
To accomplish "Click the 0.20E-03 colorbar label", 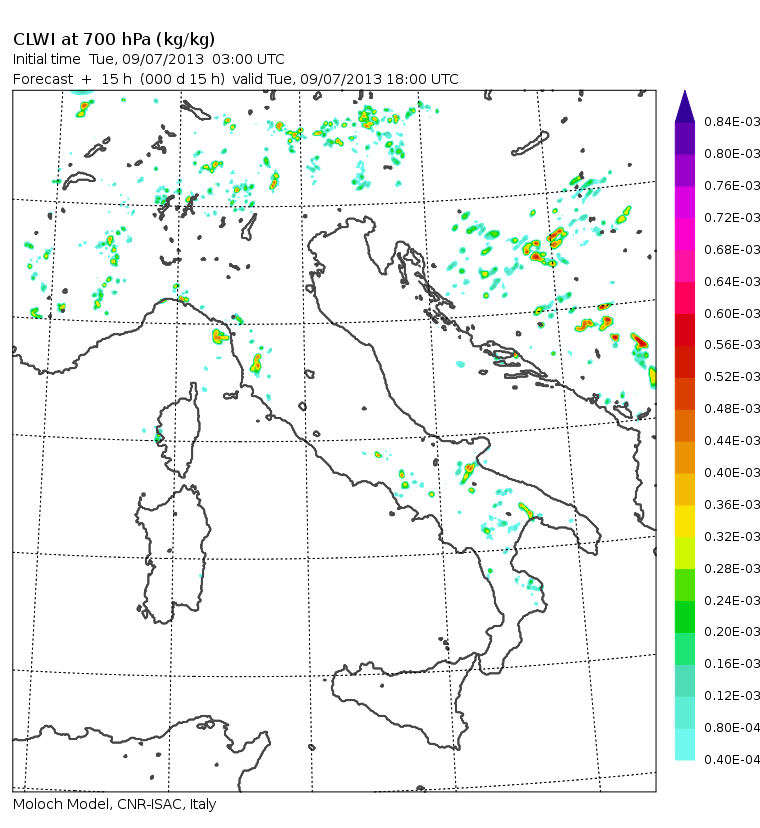I will pos(732,632).
